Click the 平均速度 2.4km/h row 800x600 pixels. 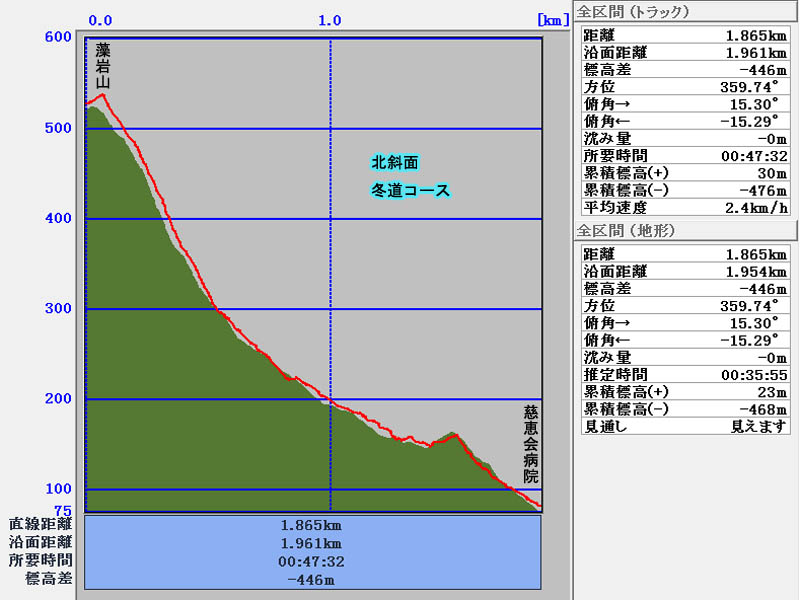[x=685, y=208]
